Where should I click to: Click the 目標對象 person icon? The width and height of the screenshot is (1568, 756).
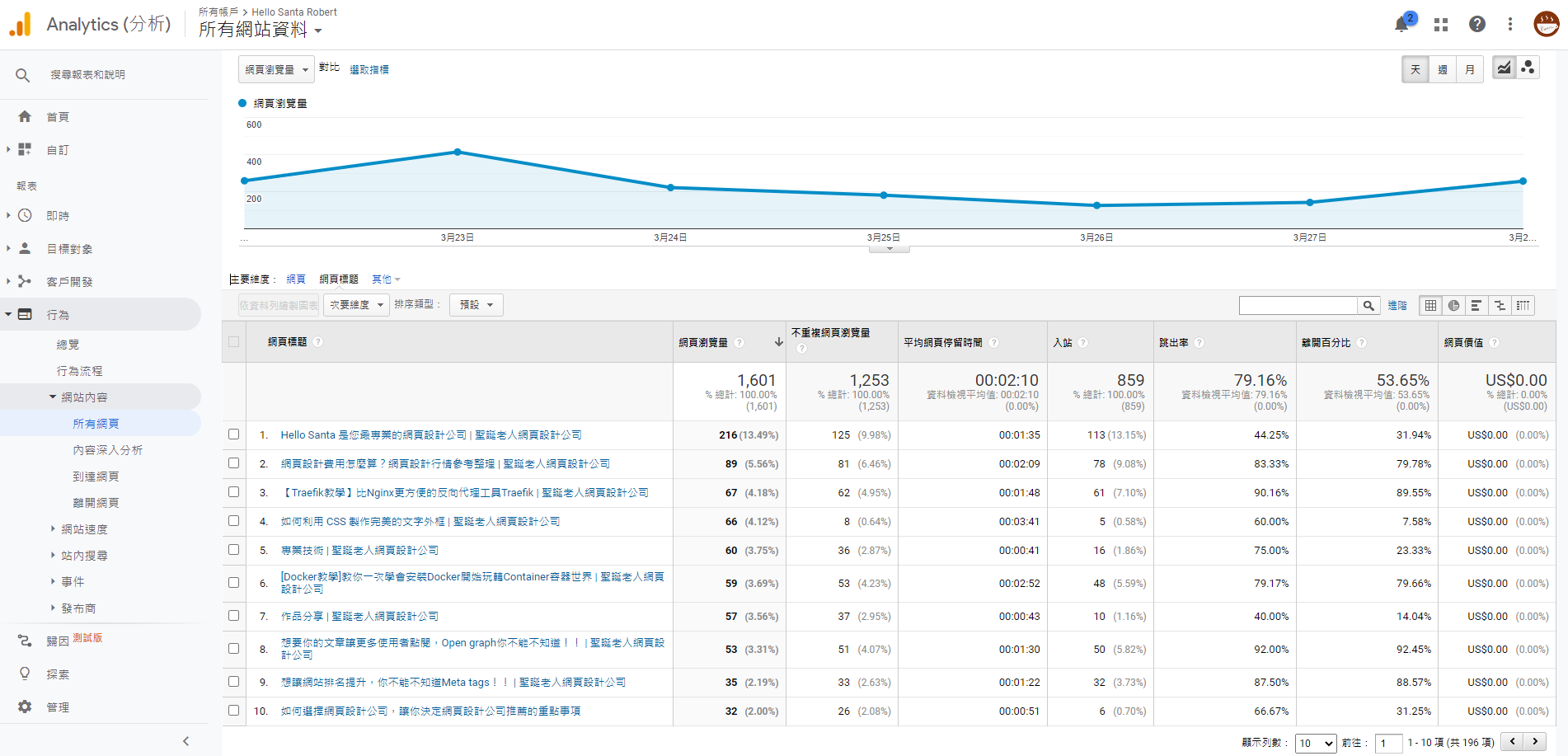tap(25, 248)
